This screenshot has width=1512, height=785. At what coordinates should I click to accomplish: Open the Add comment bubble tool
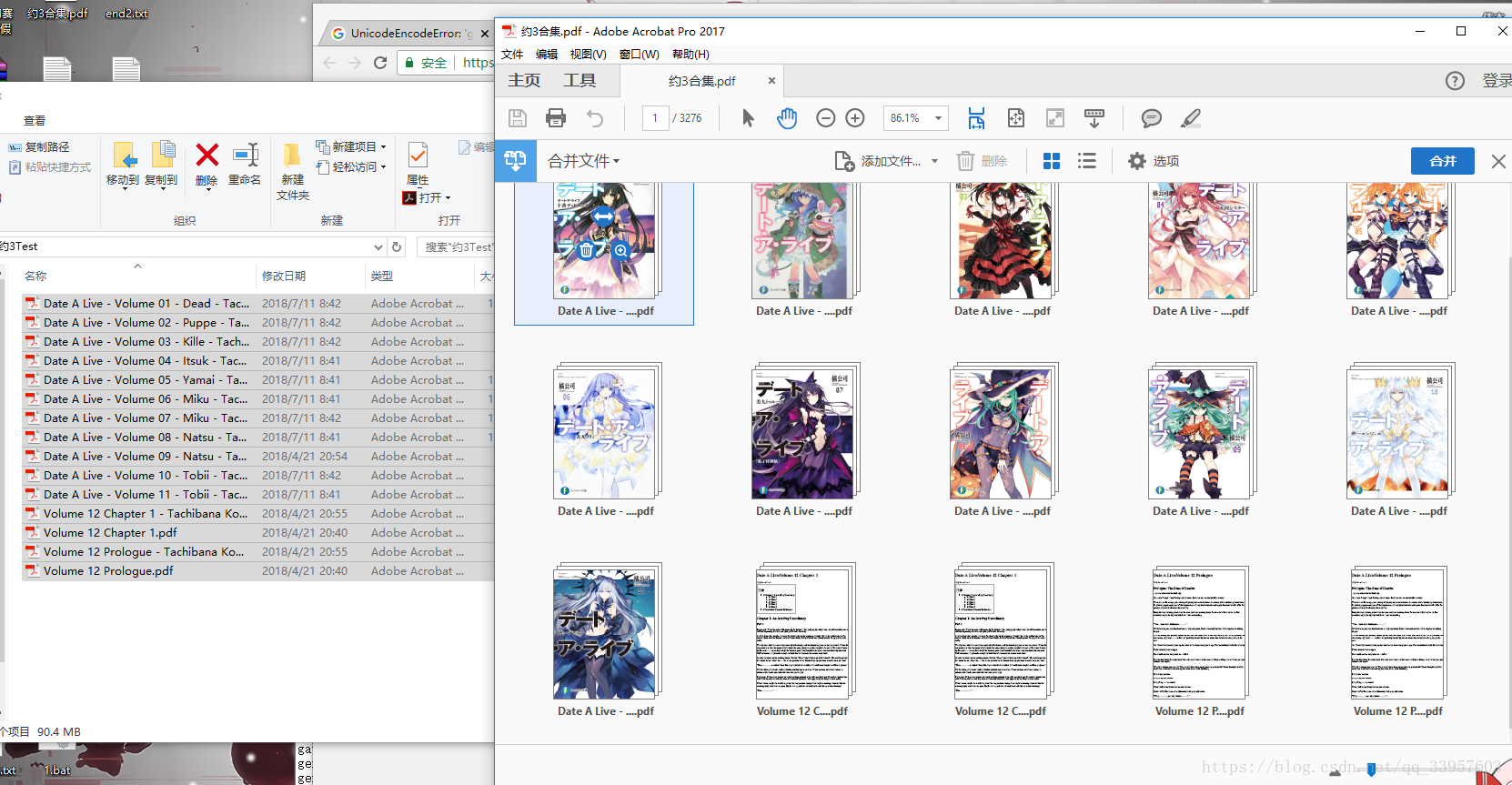point(1152,118)
